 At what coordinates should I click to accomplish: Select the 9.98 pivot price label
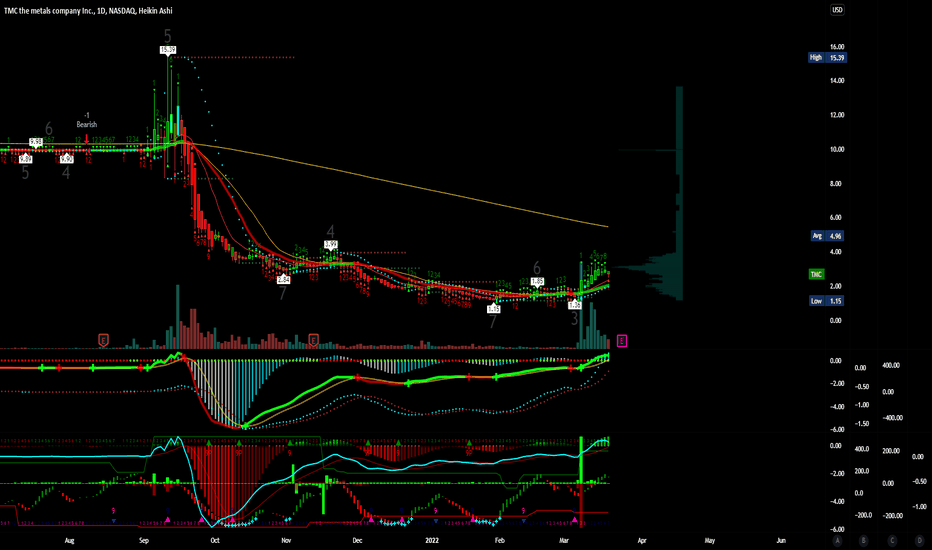click(36, 142)
